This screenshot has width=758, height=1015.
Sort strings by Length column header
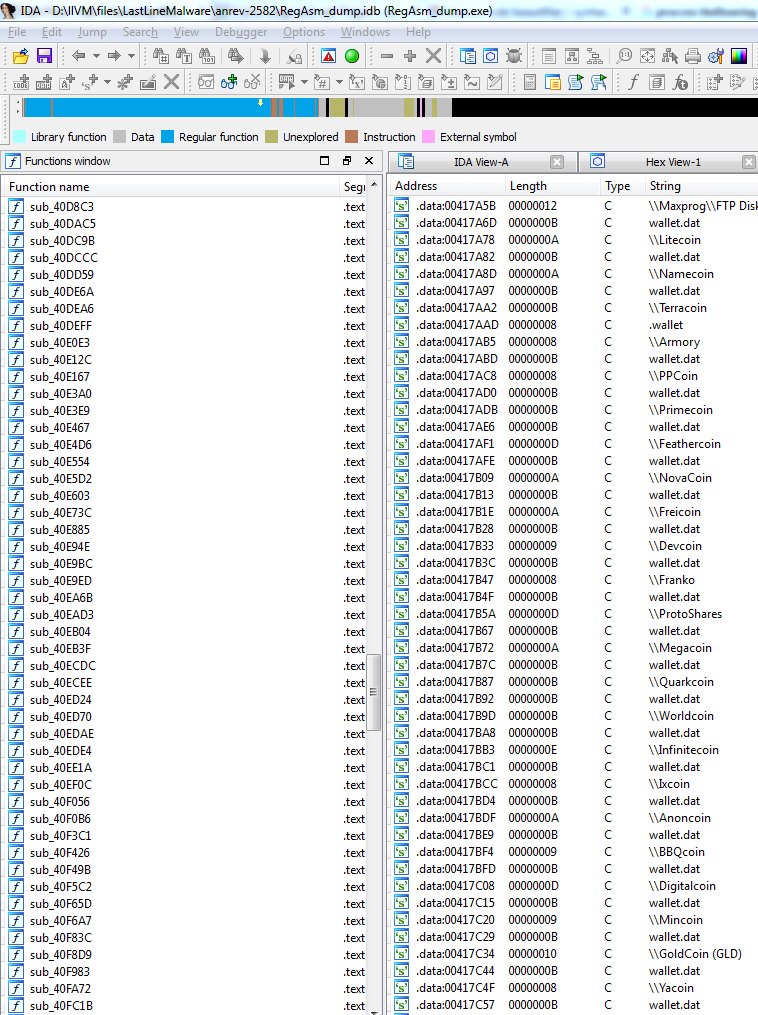pos(551,186)
